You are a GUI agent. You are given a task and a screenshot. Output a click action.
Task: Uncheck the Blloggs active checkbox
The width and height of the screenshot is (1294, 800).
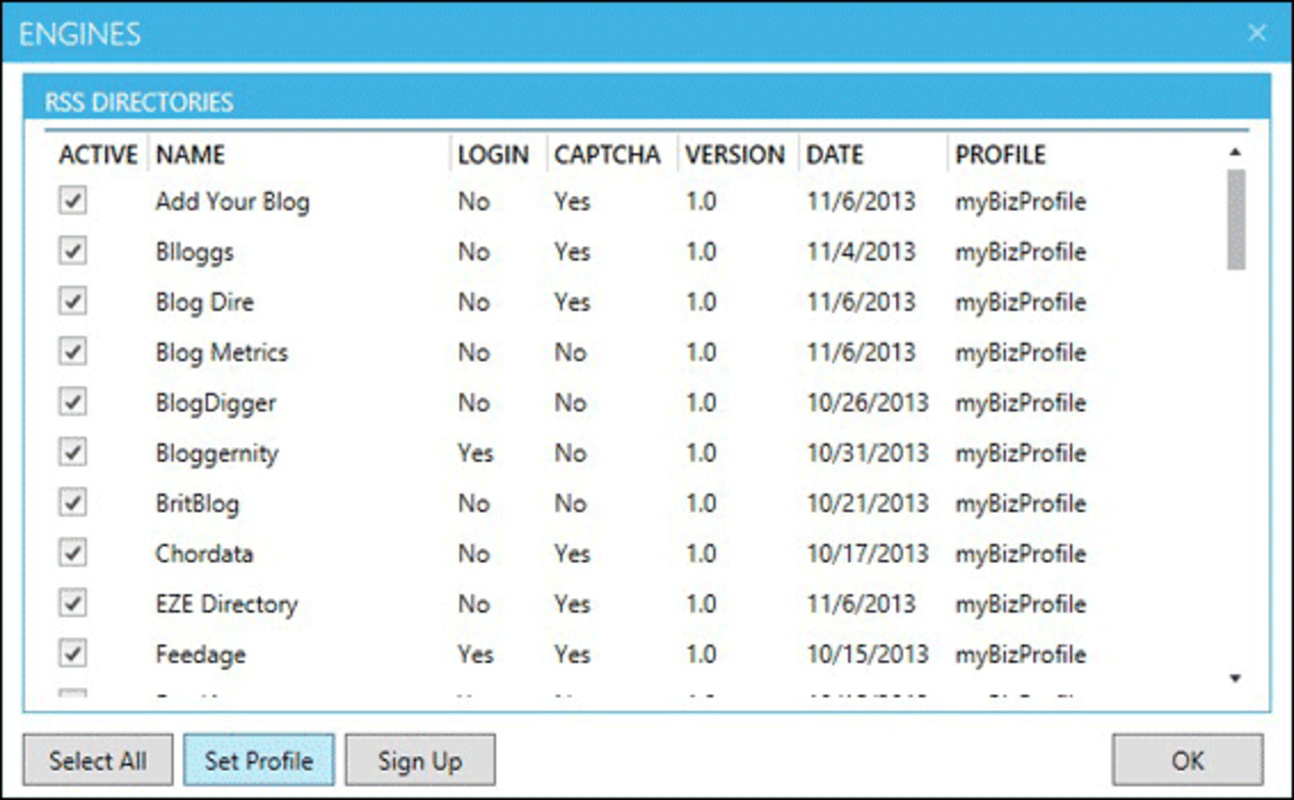point(72,251)
